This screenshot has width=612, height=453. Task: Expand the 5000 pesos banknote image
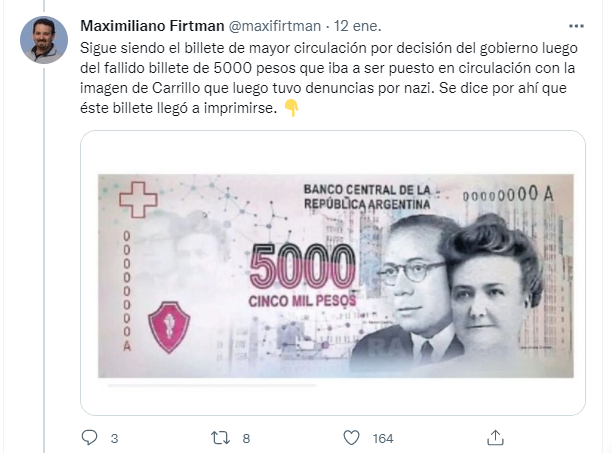pos(336,276)
